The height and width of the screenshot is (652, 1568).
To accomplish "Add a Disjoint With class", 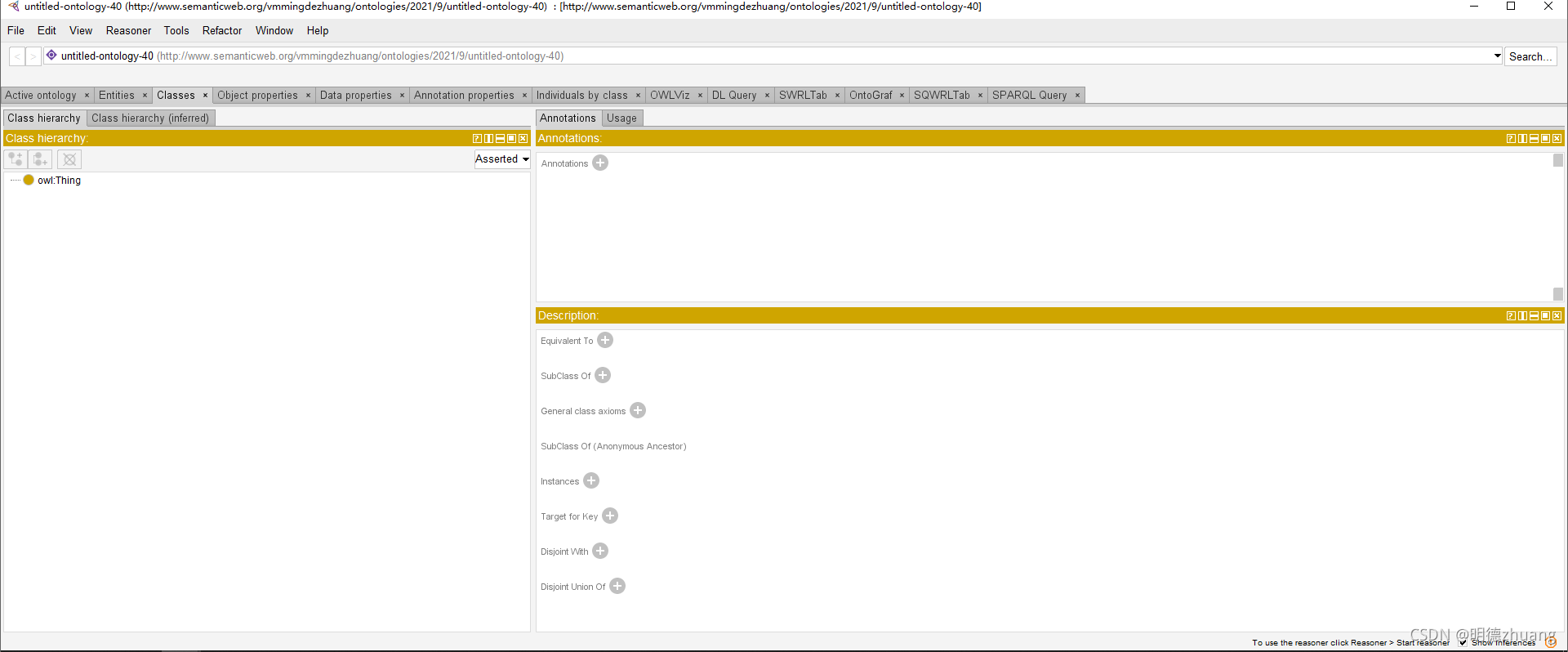I will coord(600,551).
